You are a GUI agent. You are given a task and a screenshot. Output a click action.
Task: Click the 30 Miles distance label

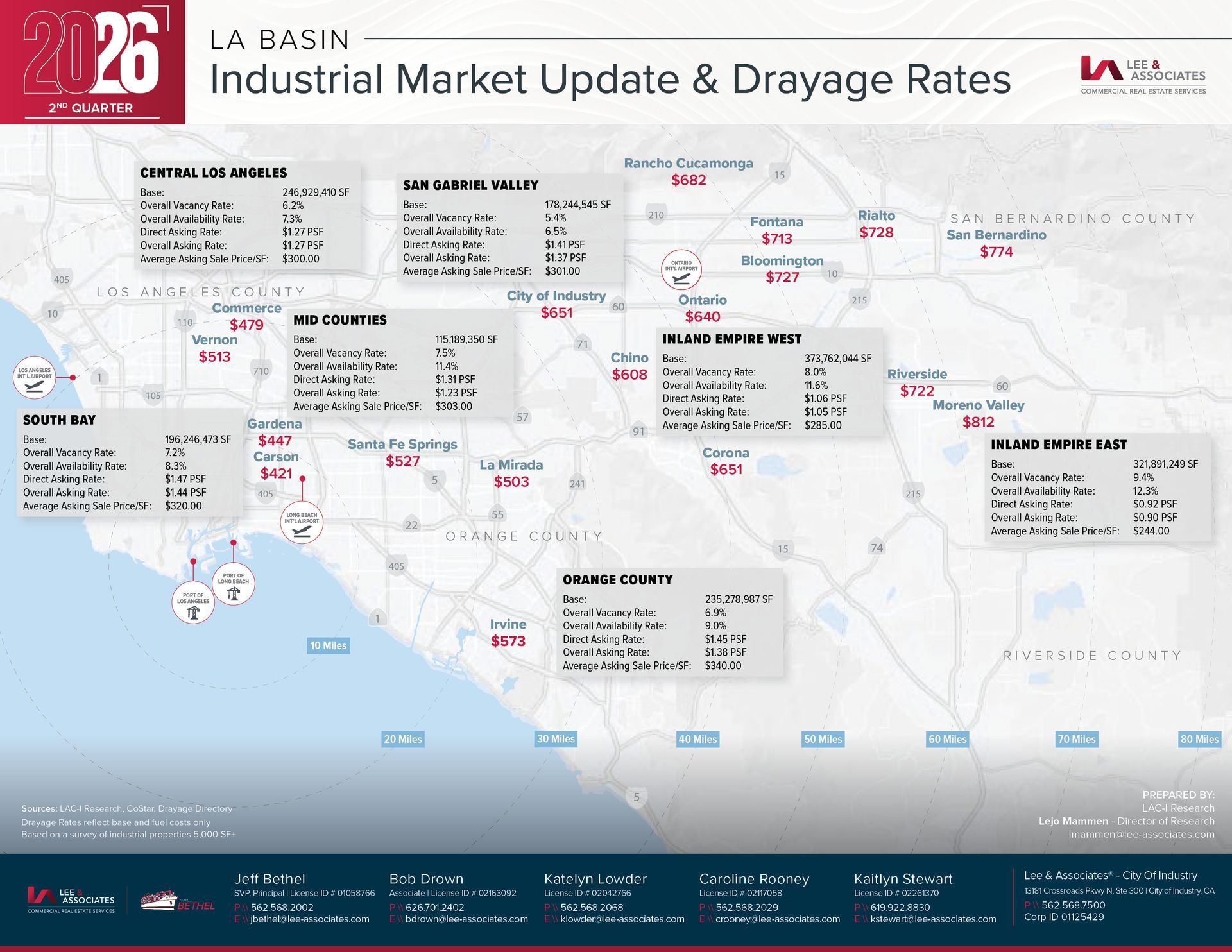click(x=556, y=739)
